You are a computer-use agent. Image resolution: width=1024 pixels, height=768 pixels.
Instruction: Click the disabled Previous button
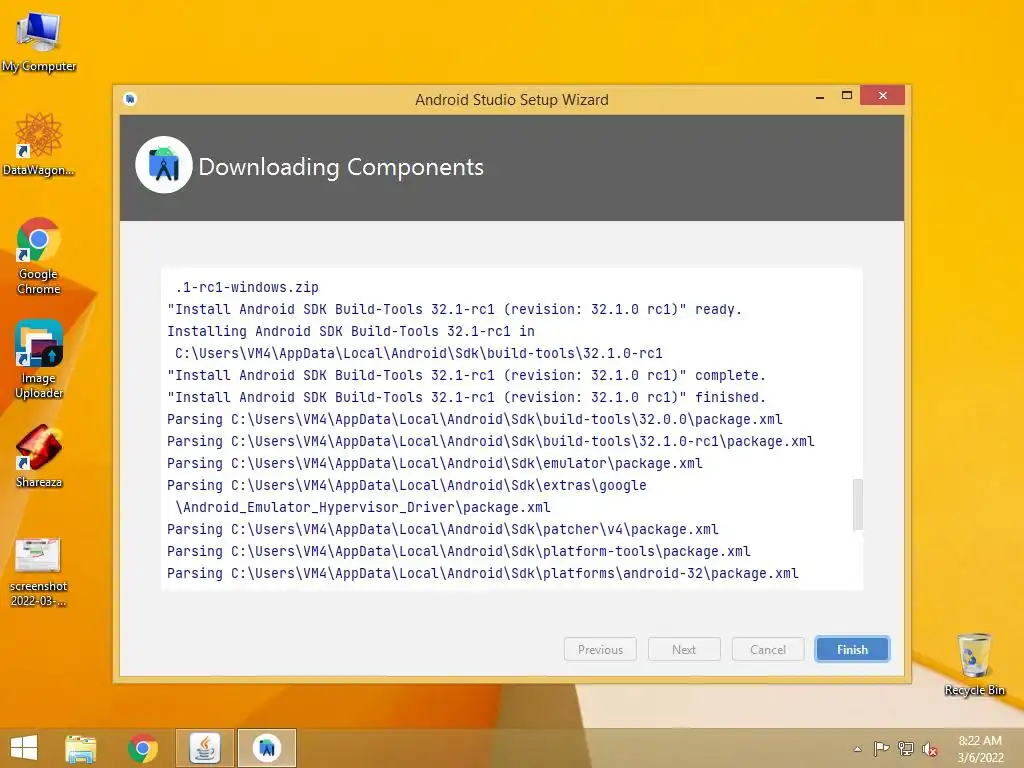(600, 650)
